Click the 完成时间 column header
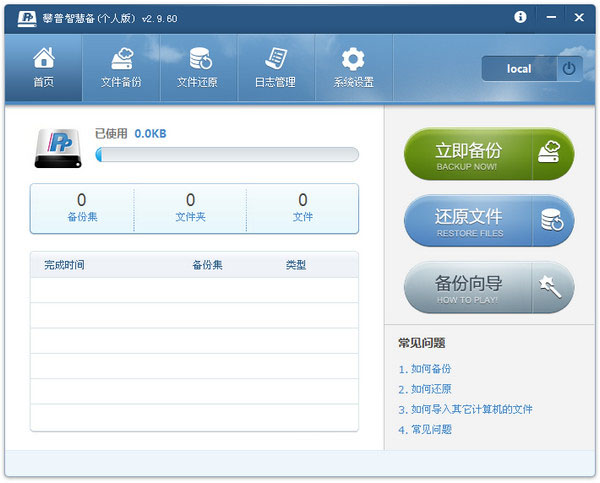 [x=64, y=265]
